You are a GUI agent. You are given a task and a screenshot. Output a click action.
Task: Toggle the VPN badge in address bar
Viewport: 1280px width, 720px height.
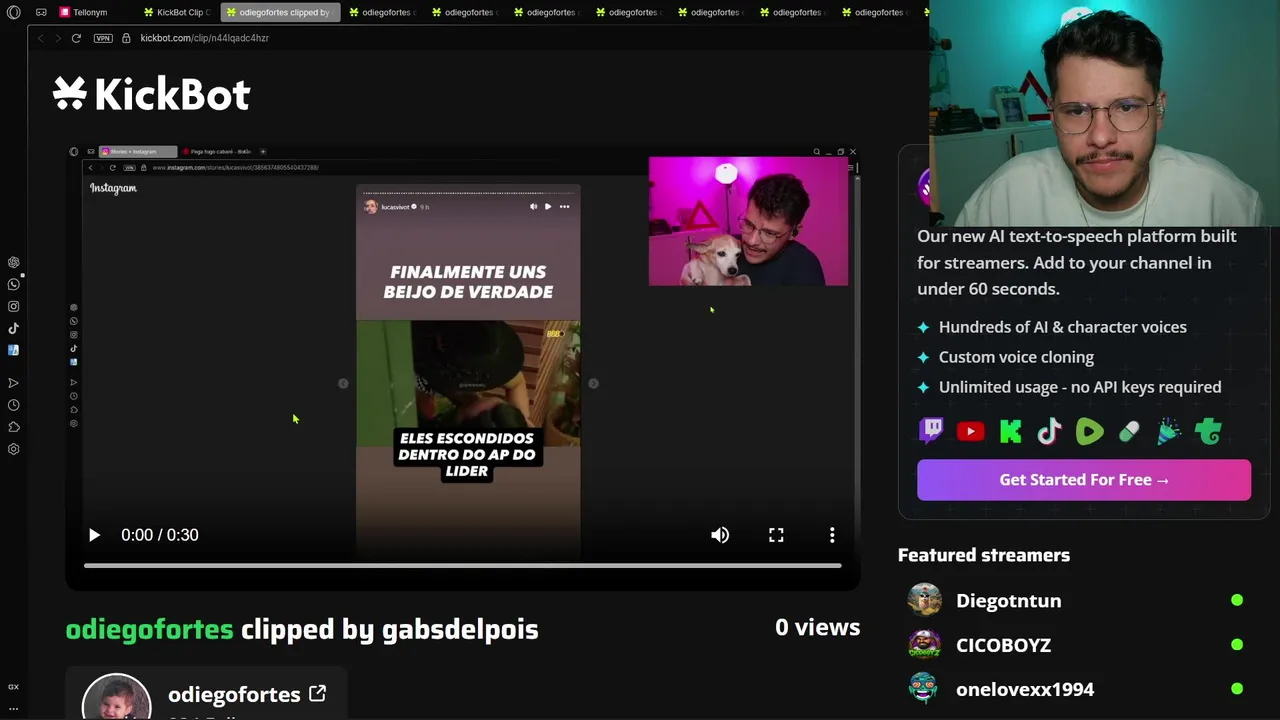click(103, 38)
